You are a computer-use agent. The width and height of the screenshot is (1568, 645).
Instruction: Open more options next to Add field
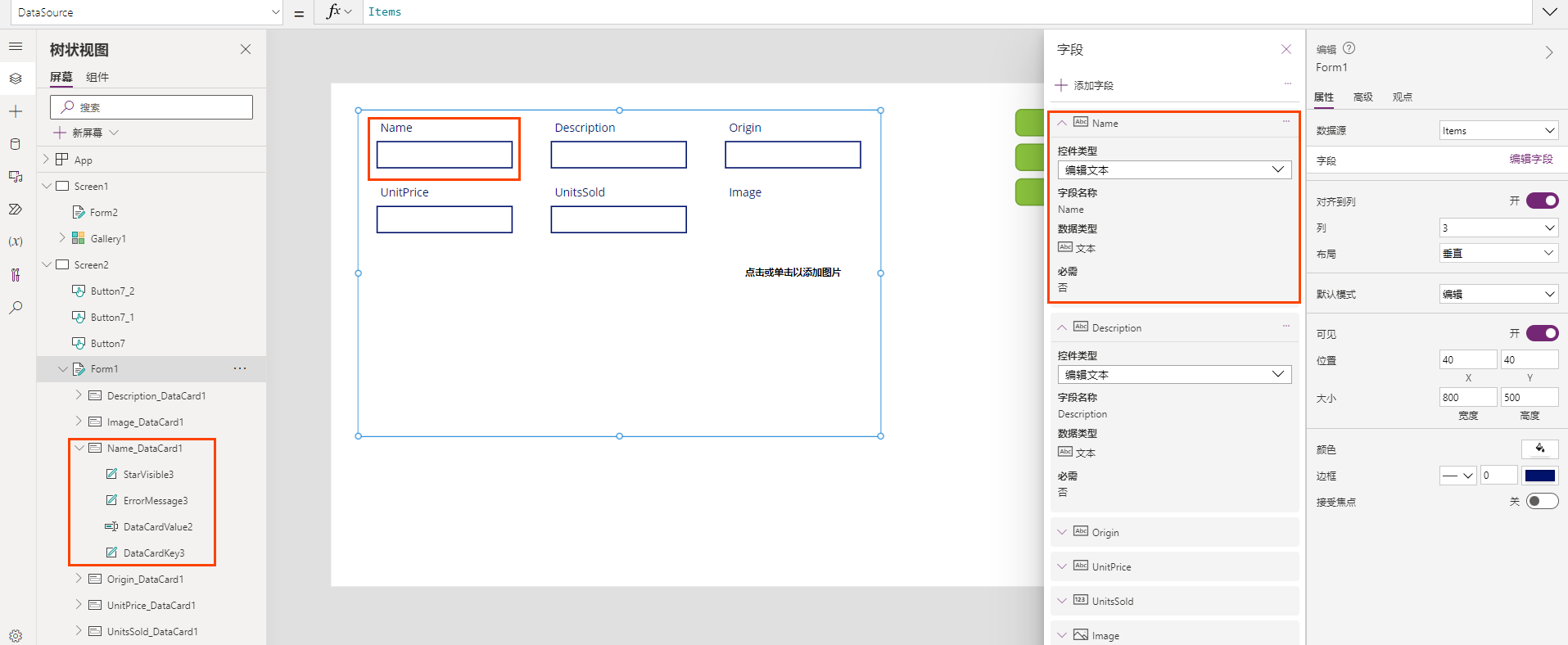pyautogui.click(x=1288, y=83)
